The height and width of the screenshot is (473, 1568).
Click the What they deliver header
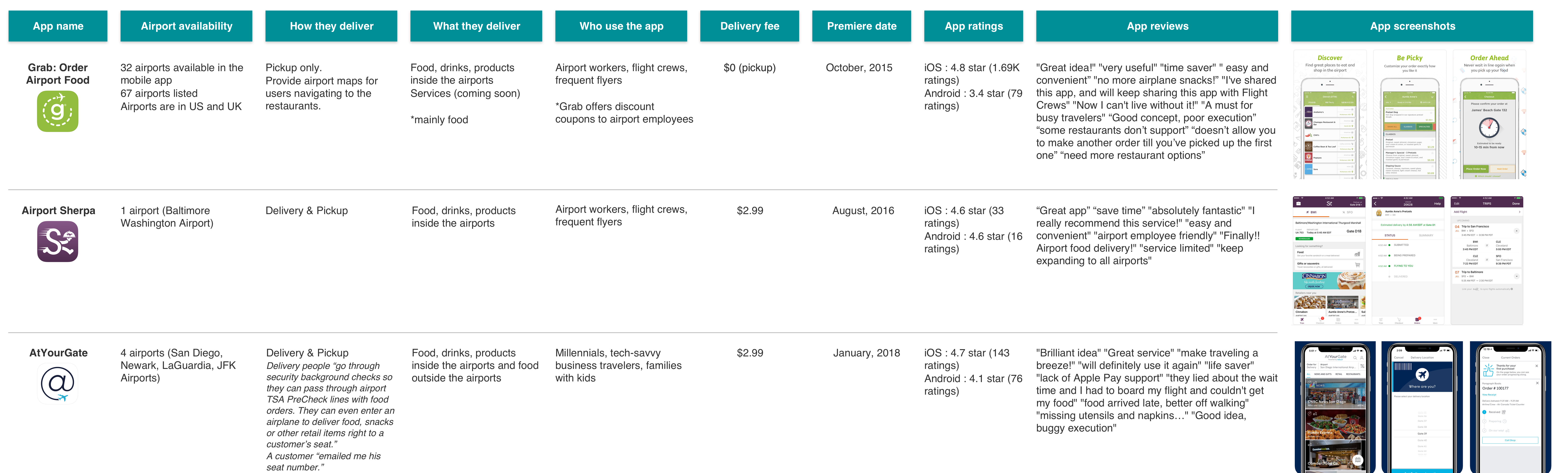(x=476, y=26)
